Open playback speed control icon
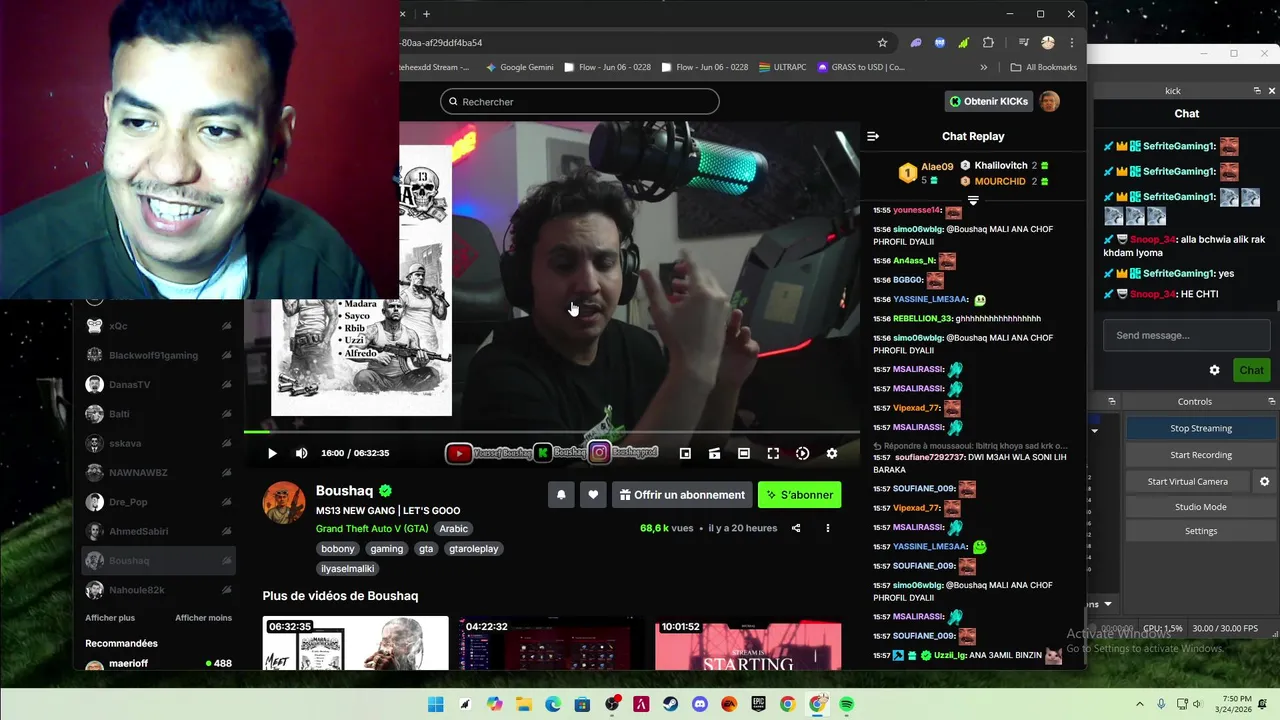 [802, 453]
